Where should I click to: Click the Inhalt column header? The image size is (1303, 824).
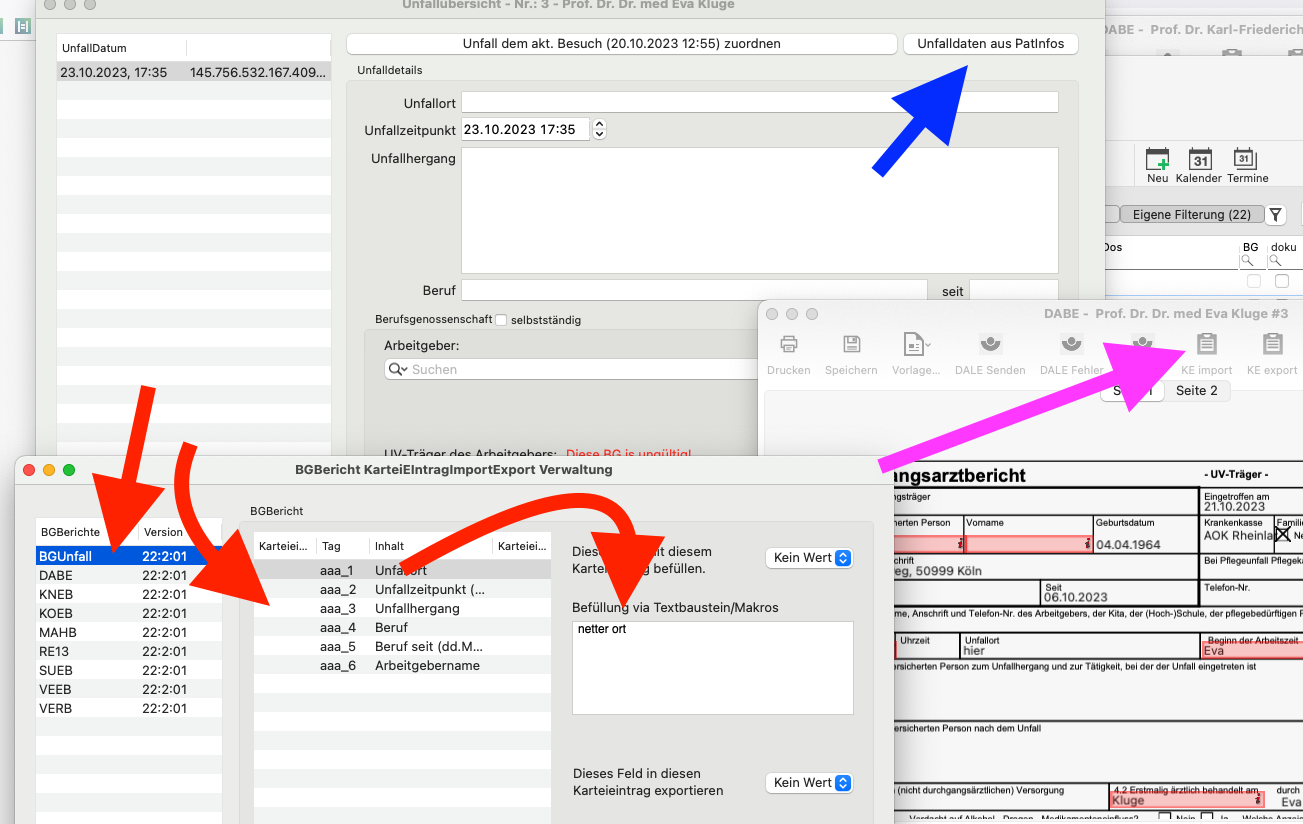click(431, 546)
